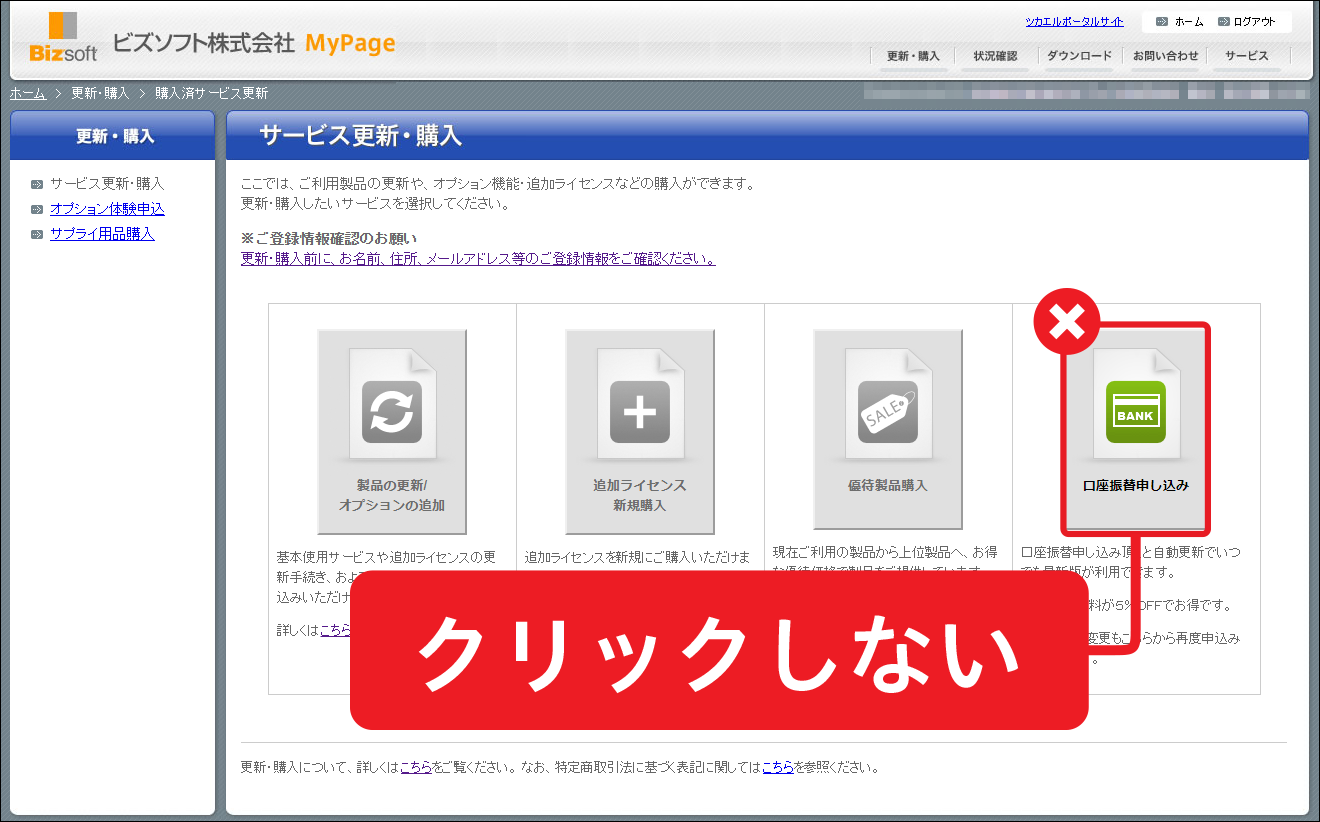This screenshot has height=822, width=1320.
Task: Open the 追加ライセンス新規購入 tile
Action: 640,431
